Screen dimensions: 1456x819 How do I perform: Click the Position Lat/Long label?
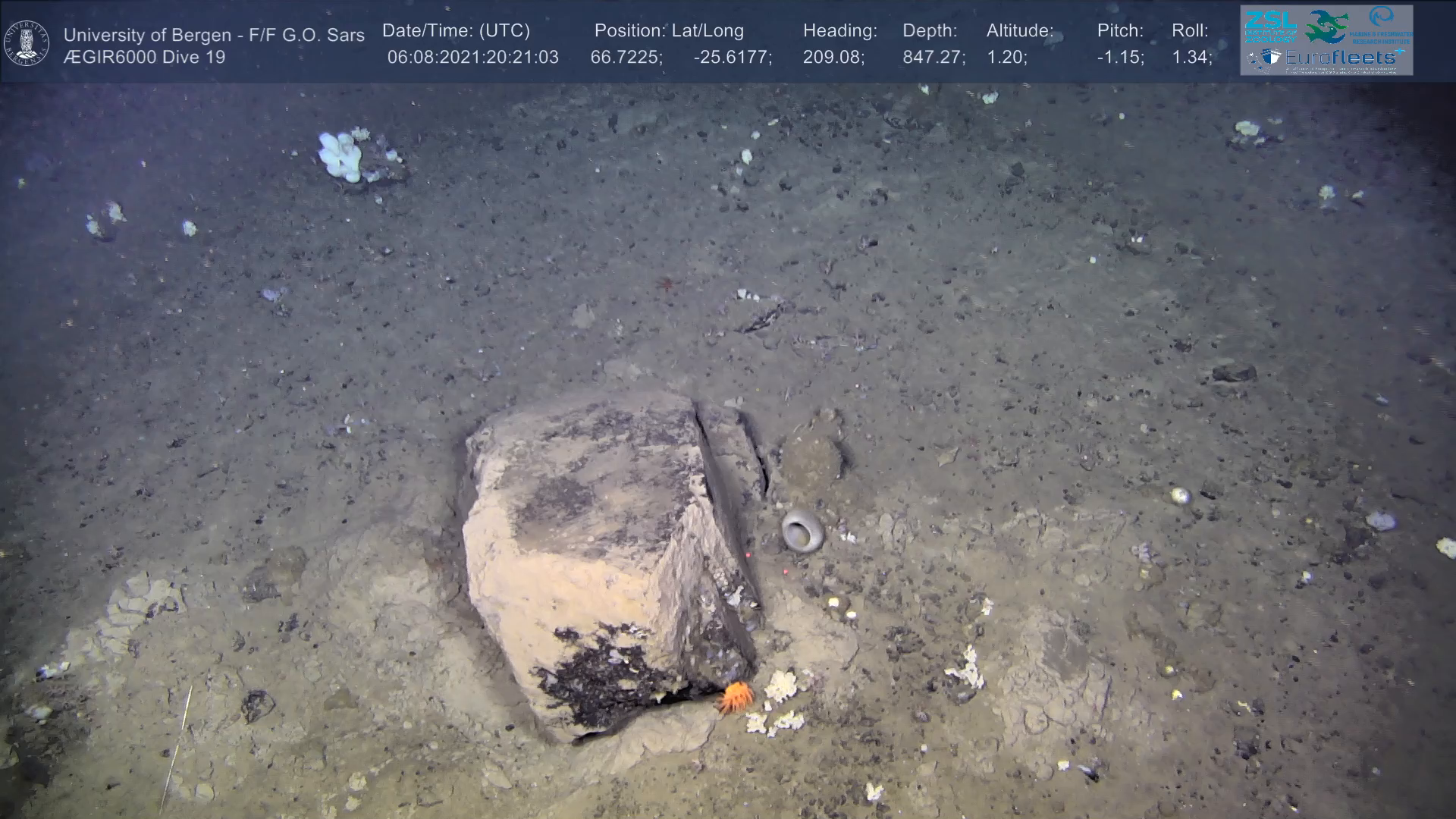[x=669, y=31]
